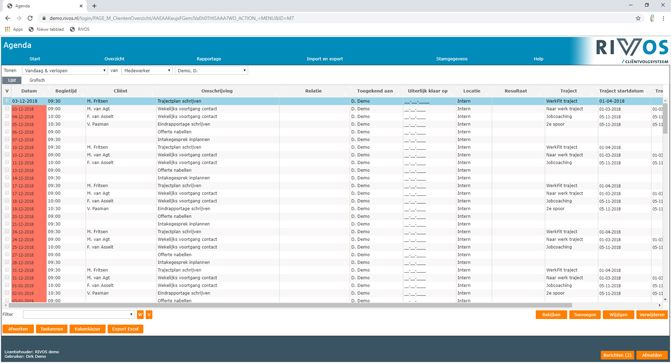671x363 pixels.
Task: Toggle the select-all V header checkbox
Action: [x=7, y=91]
